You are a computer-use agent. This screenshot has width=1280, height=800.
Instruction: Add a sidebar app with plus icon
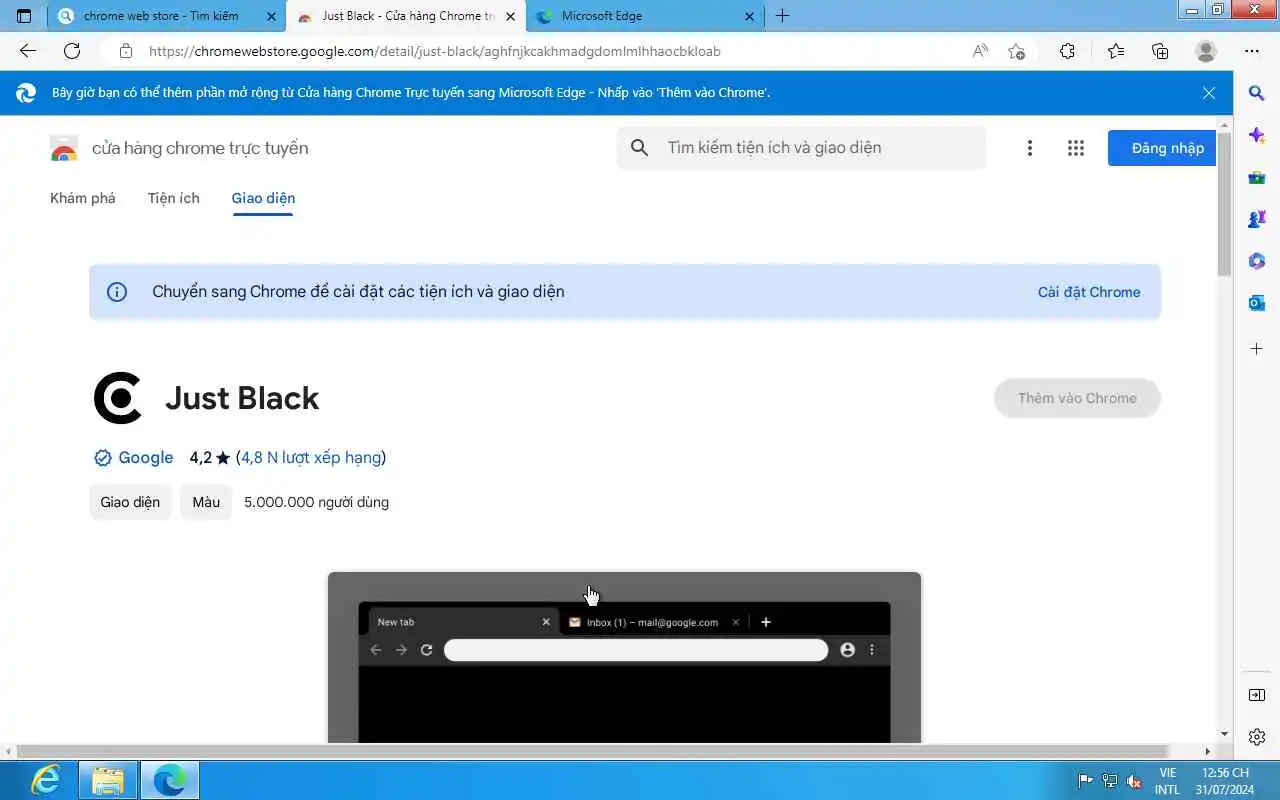pyautogui.click(x=1257, y=349)
